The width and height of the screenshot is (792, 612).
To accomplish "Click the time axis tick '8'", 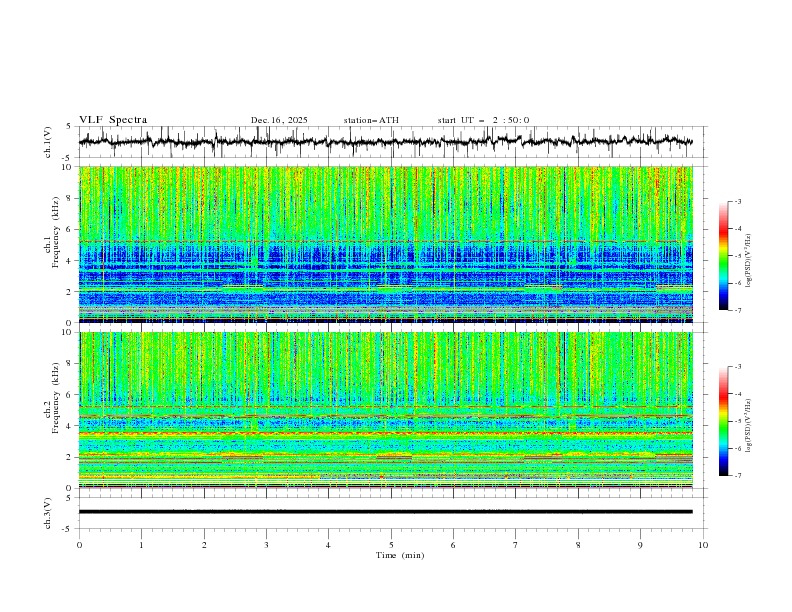I will 578,545.
